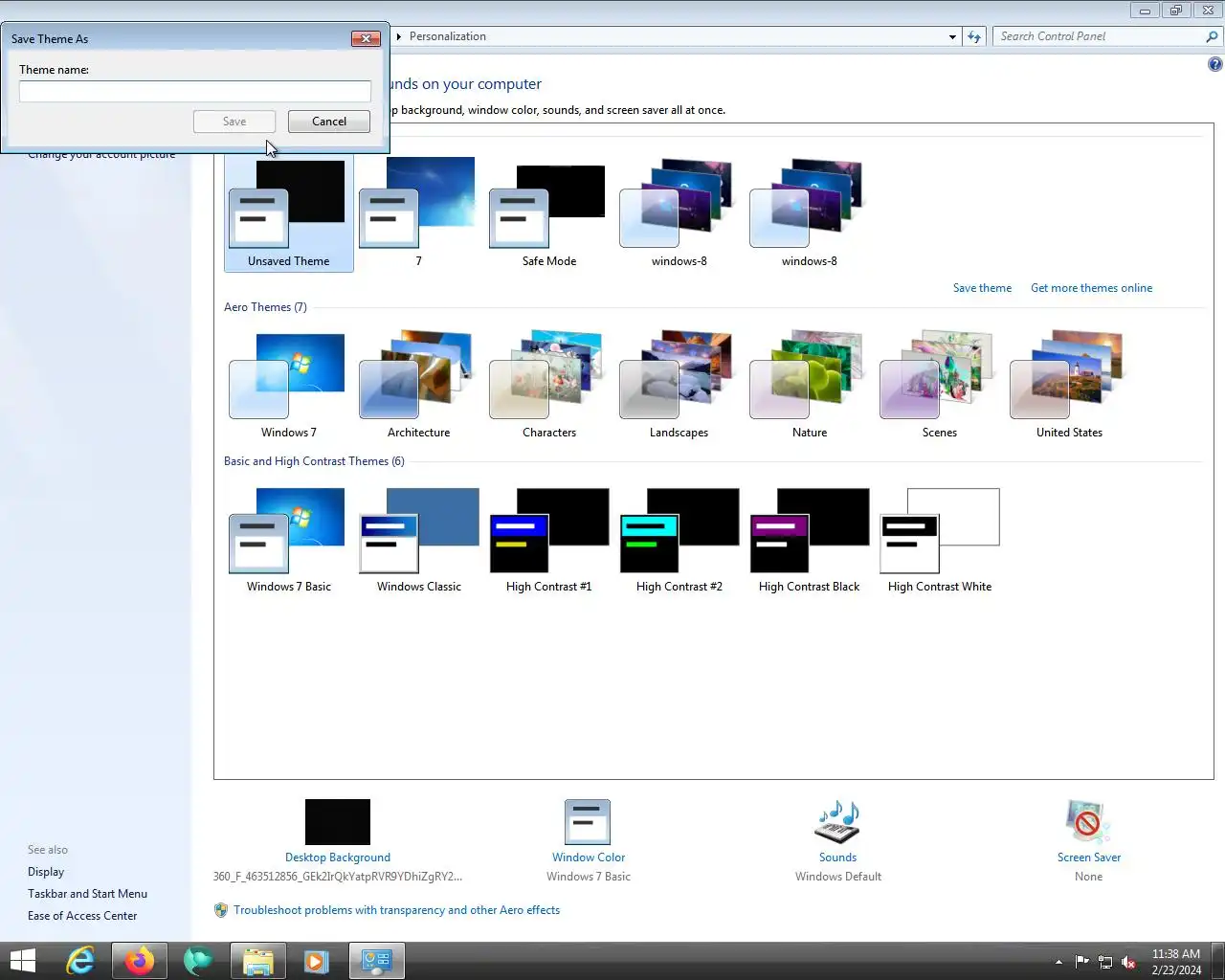Screen dimensions: 1225x980
Task: Click the muted volume tray icon
Action: pyautogui.click(x=1128, y=962)
